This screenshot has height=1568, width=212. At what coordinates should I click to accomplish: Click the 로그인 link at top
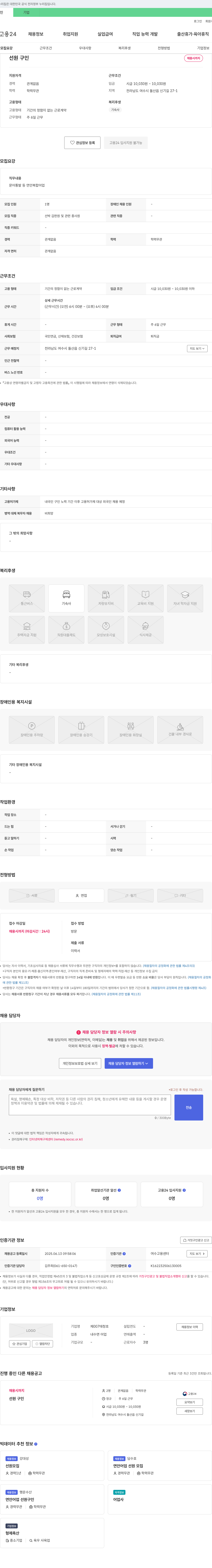[x=198, y=21]
